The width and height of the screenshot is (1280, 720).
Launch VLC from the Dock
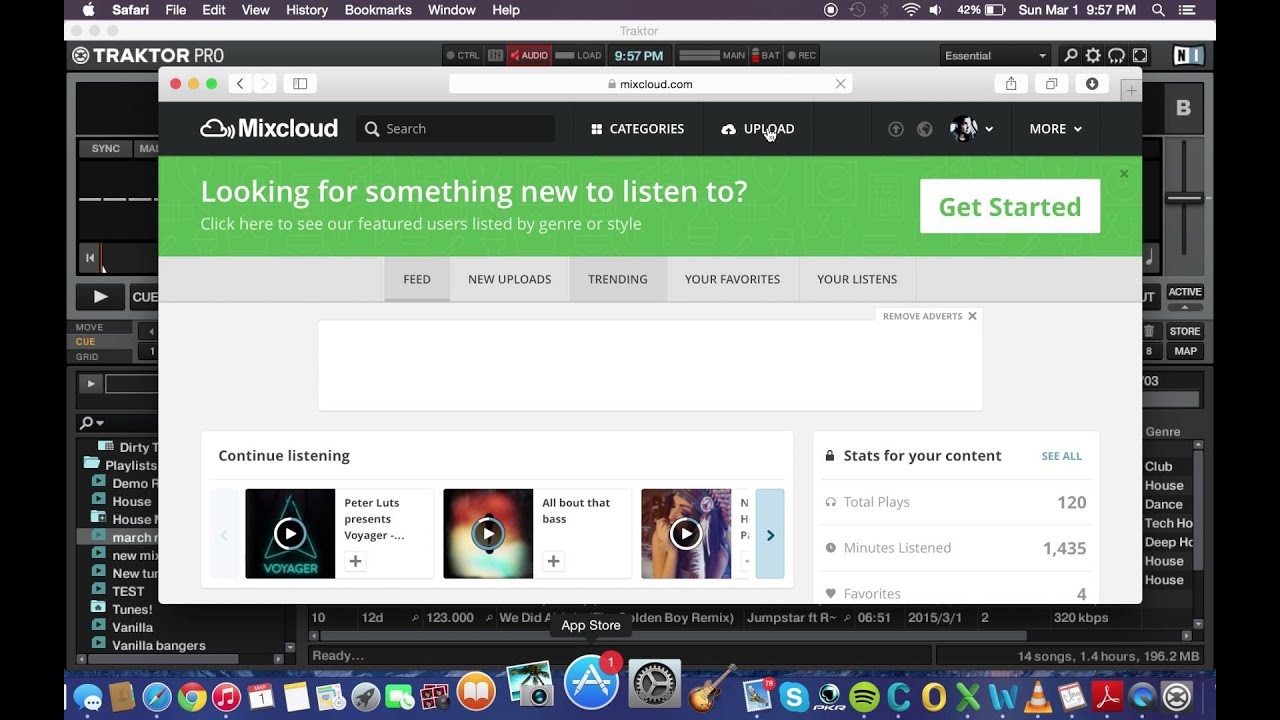point(1038,697)
